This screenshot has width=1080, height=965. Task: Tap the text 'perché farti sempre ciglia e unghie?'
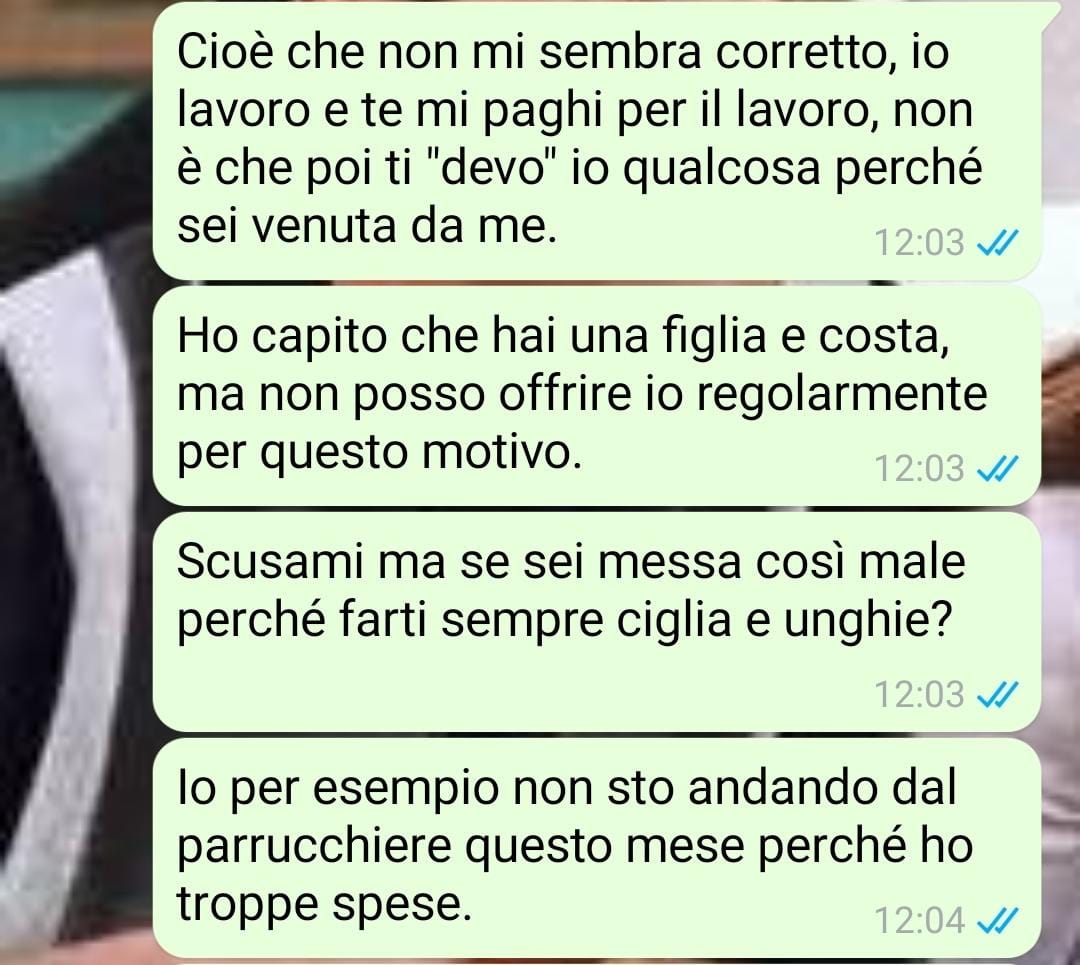point(564,621)
